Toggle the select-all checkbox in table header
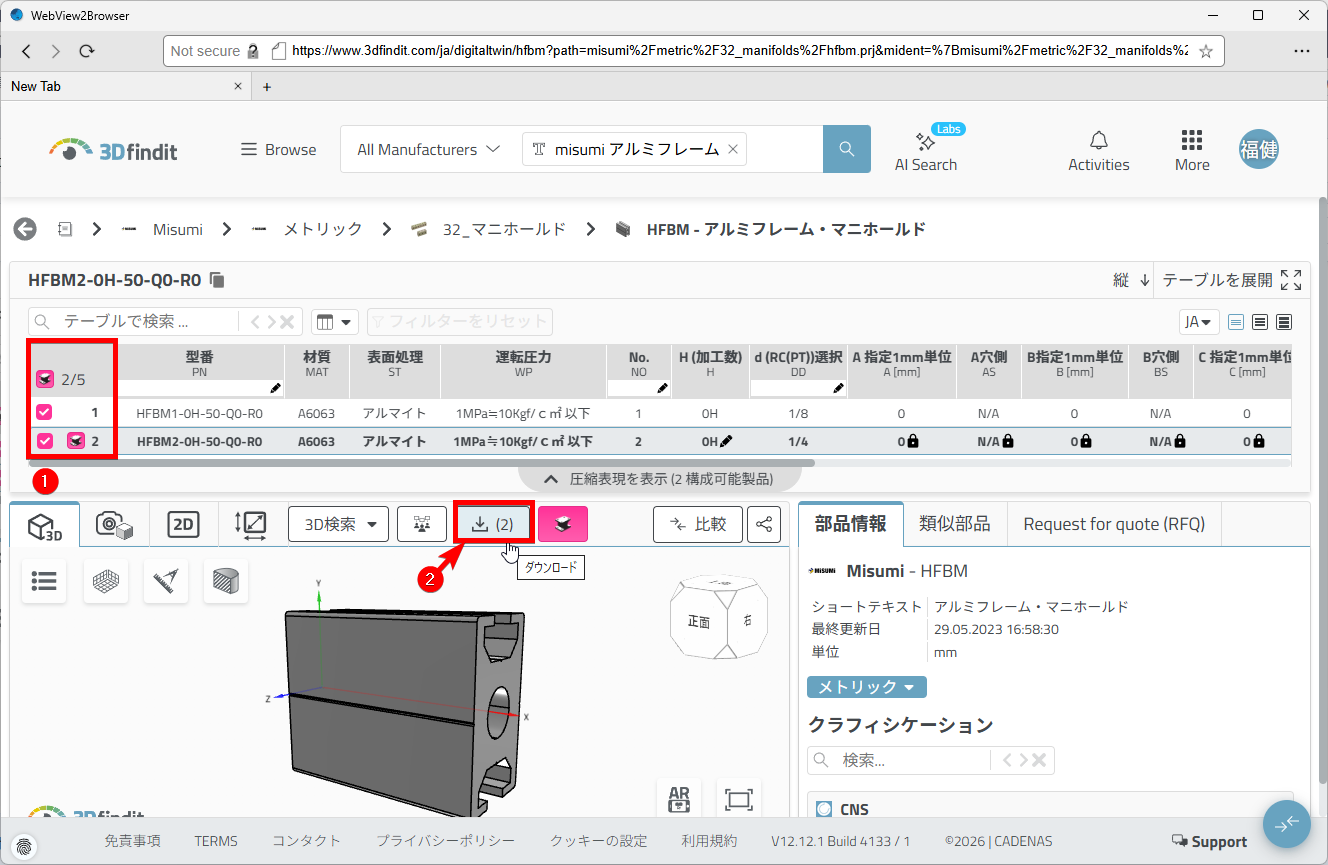The image size is (1328, 865). pos(44,379)
